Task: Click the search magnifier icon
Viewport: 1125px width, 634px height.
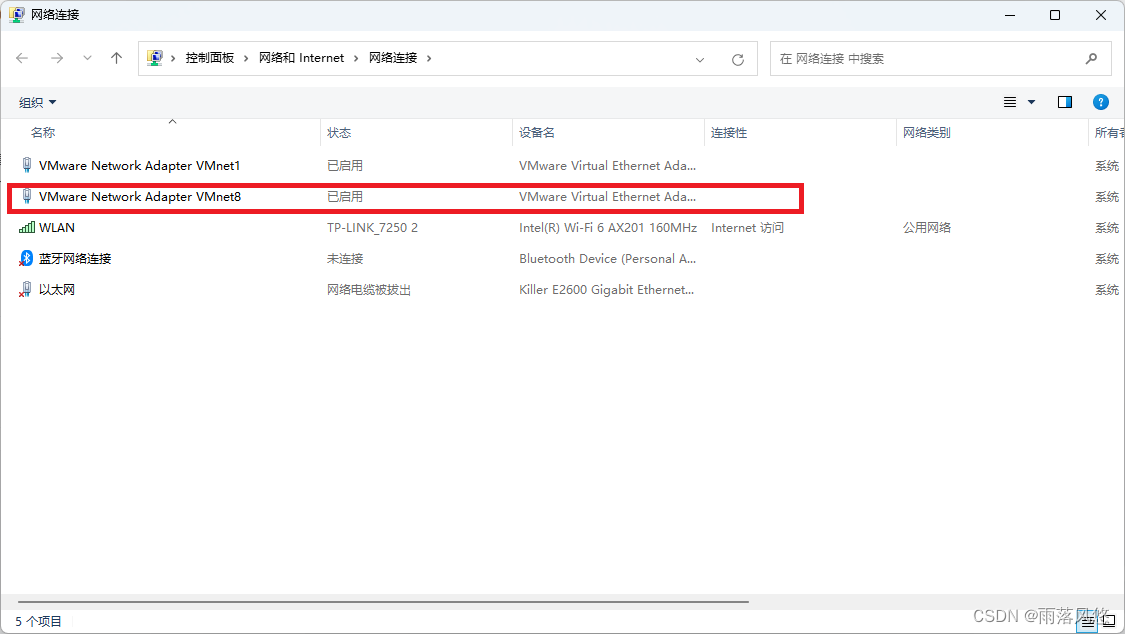Action: click(1091, 59)
